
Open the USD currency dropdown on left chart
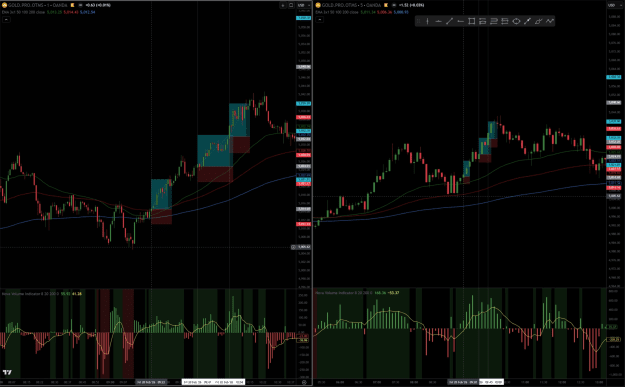point(304,5)
